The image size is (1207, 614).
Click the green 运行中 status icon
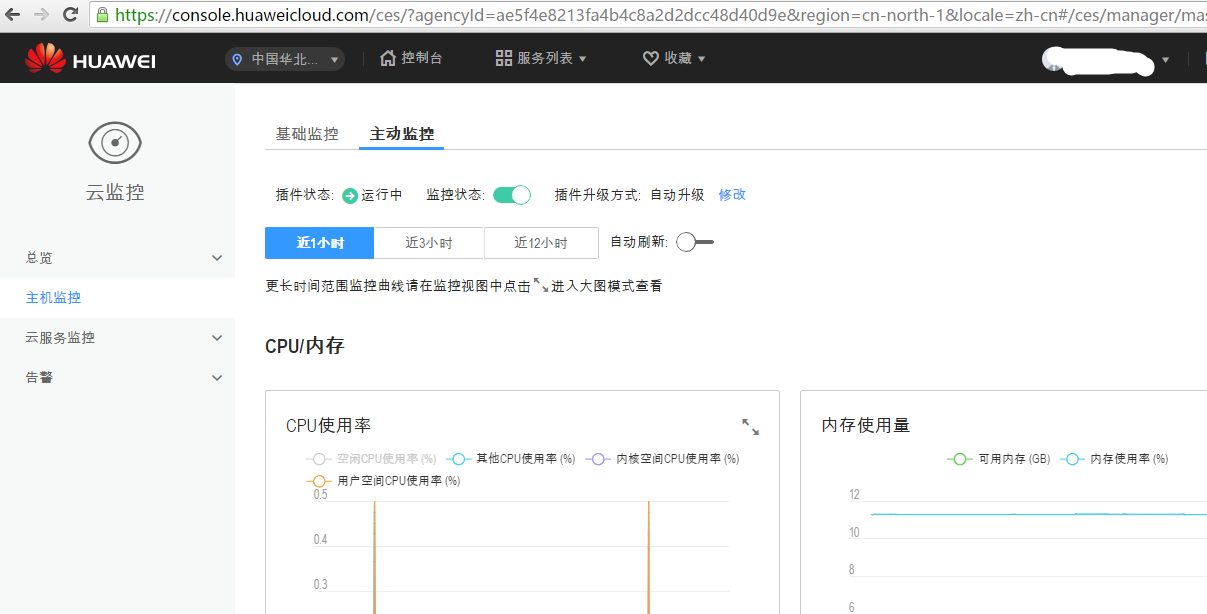tap(350, 196)
